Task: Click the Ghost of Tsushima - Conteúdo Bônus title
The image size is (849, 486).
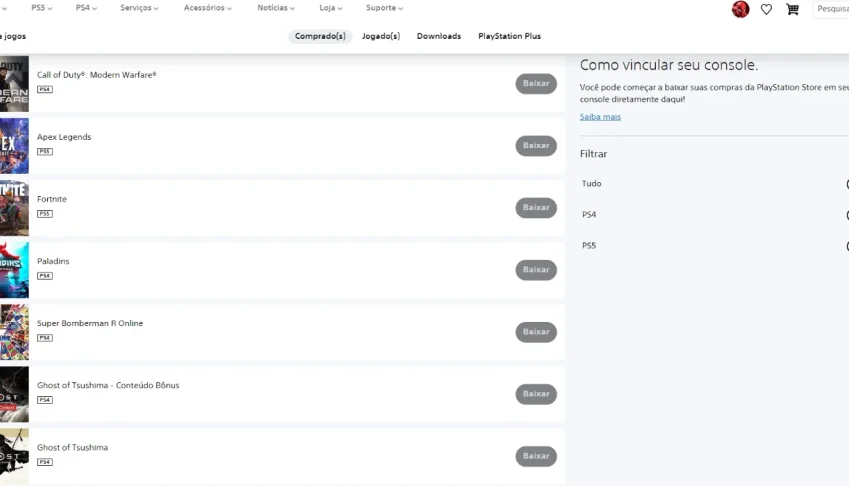Action: (x=108, y=385)
